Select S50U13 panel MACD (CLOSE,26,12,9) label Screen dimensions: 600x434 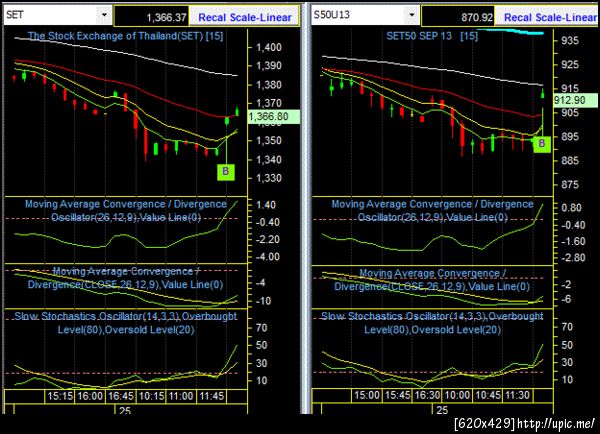[432, 280]
